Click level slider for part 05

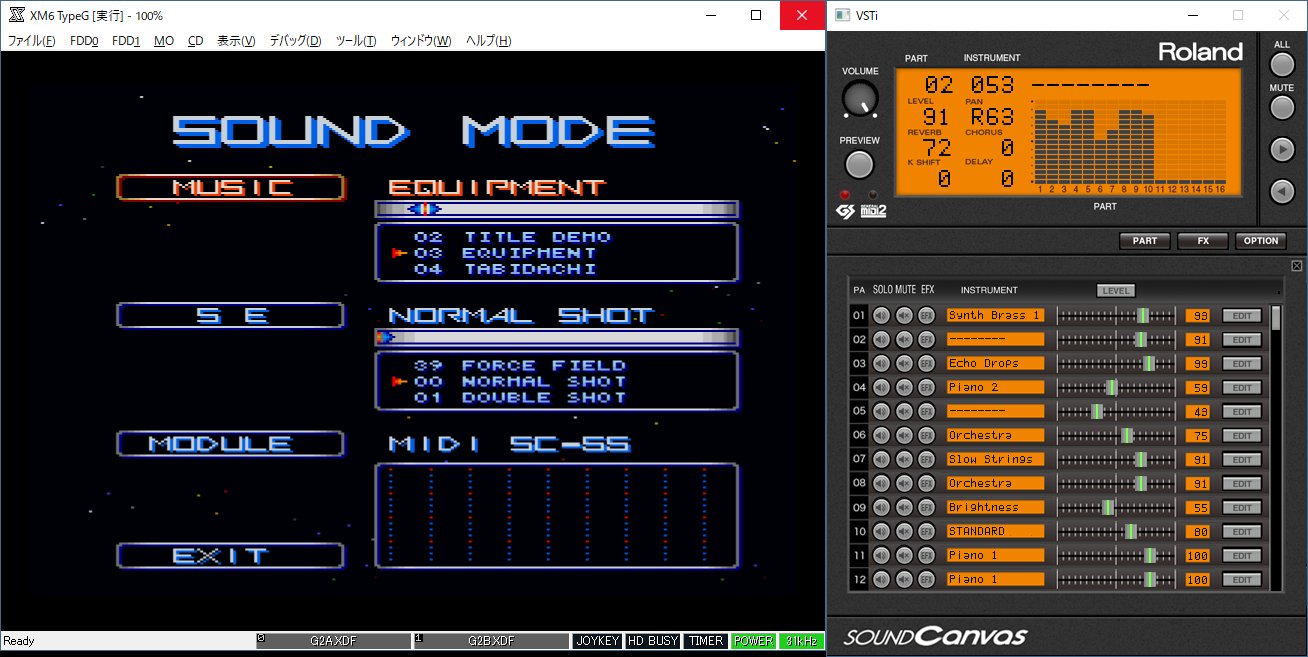pos(1117,411)
